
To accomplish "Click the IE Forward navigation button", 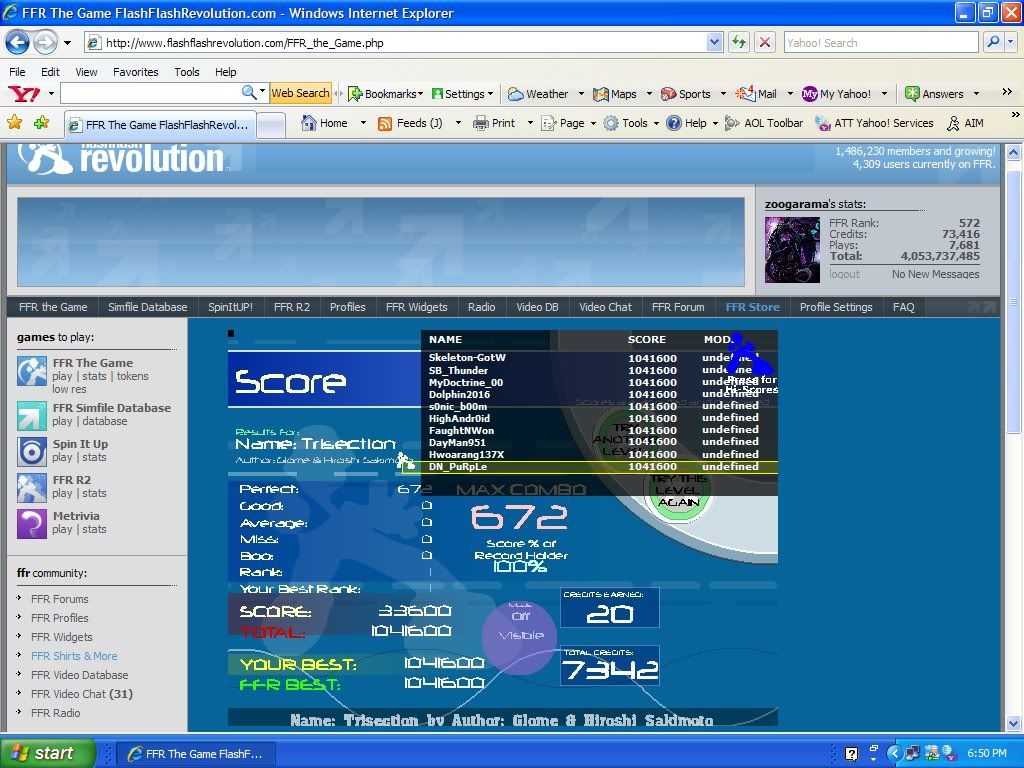I will [x=46, y=43].
